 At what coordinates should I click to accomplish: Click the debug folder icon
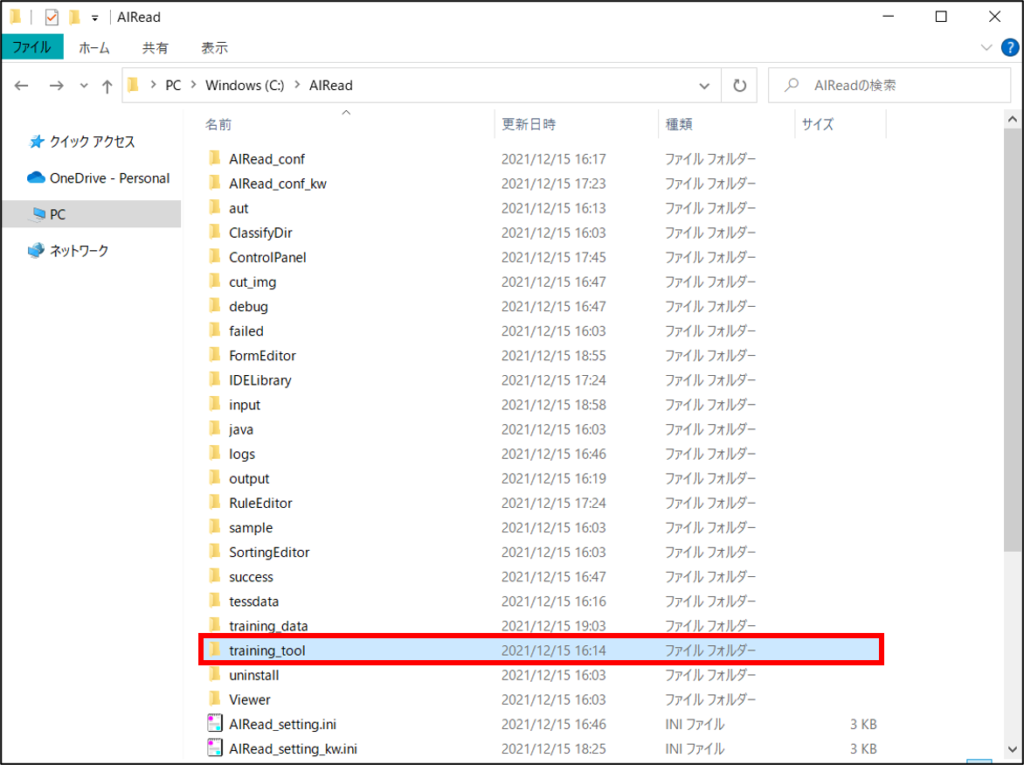[x=214, y=306]
